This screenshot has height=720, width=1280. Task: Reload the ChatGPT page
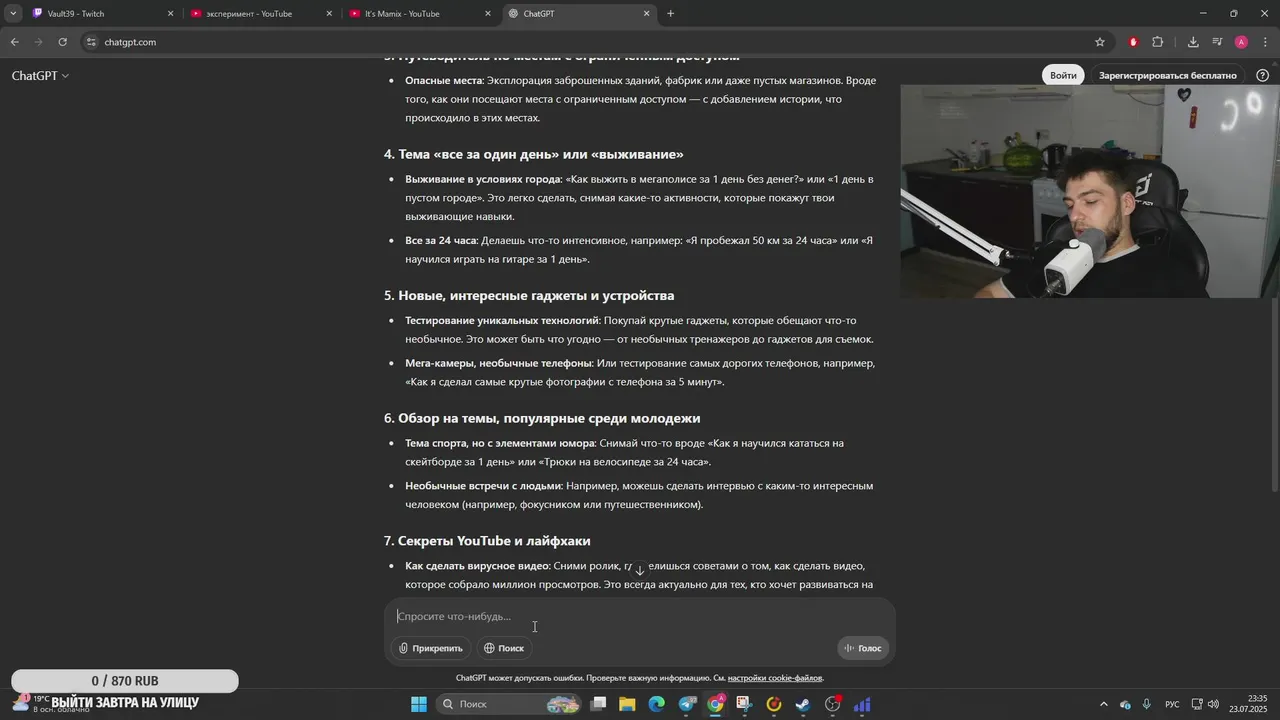pyautogui.click(x=62, y=42)
